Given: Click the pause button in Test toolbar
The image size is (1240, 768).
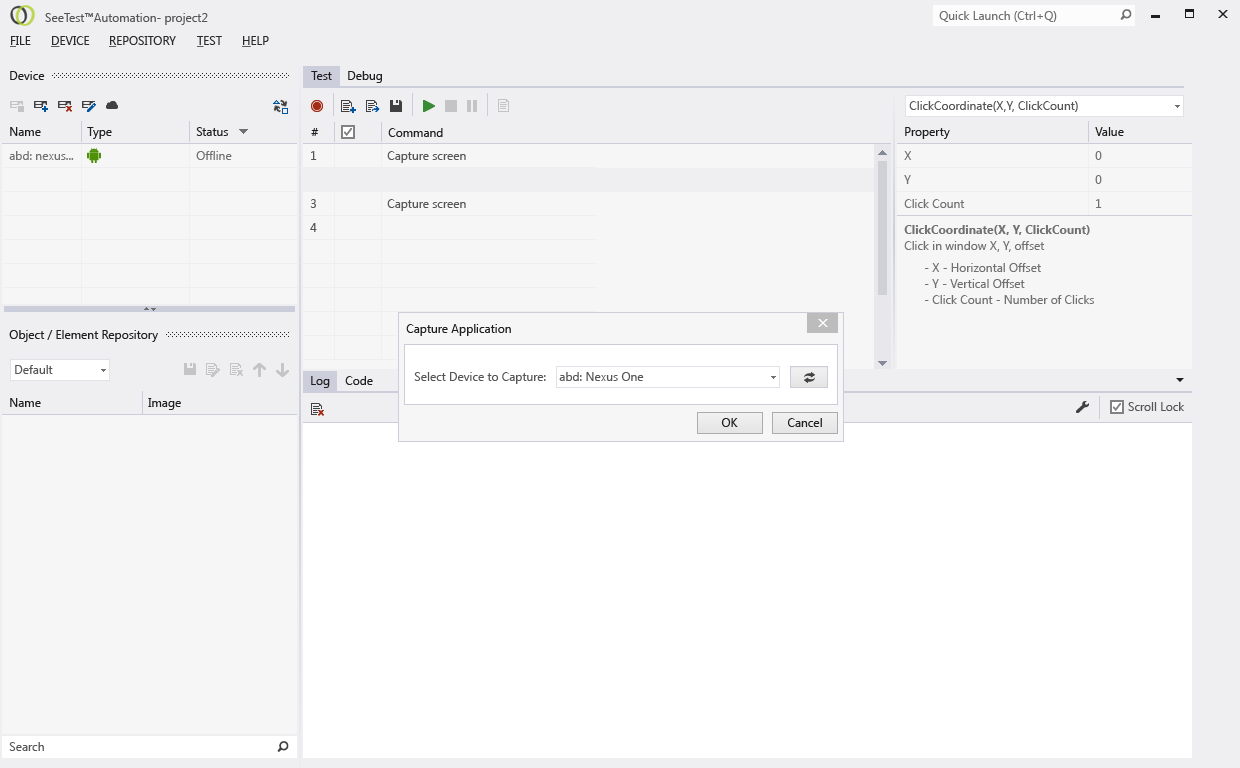Looking at the screenshot, I should pos(472,106).
